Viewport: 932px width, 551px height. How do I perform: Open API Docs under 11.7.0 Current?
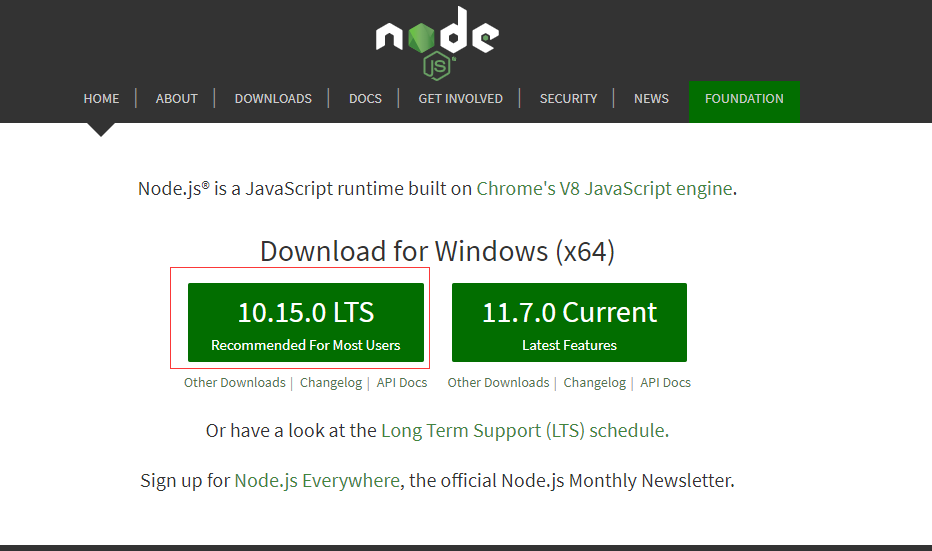pyautogui.click(x=666, y=383)
